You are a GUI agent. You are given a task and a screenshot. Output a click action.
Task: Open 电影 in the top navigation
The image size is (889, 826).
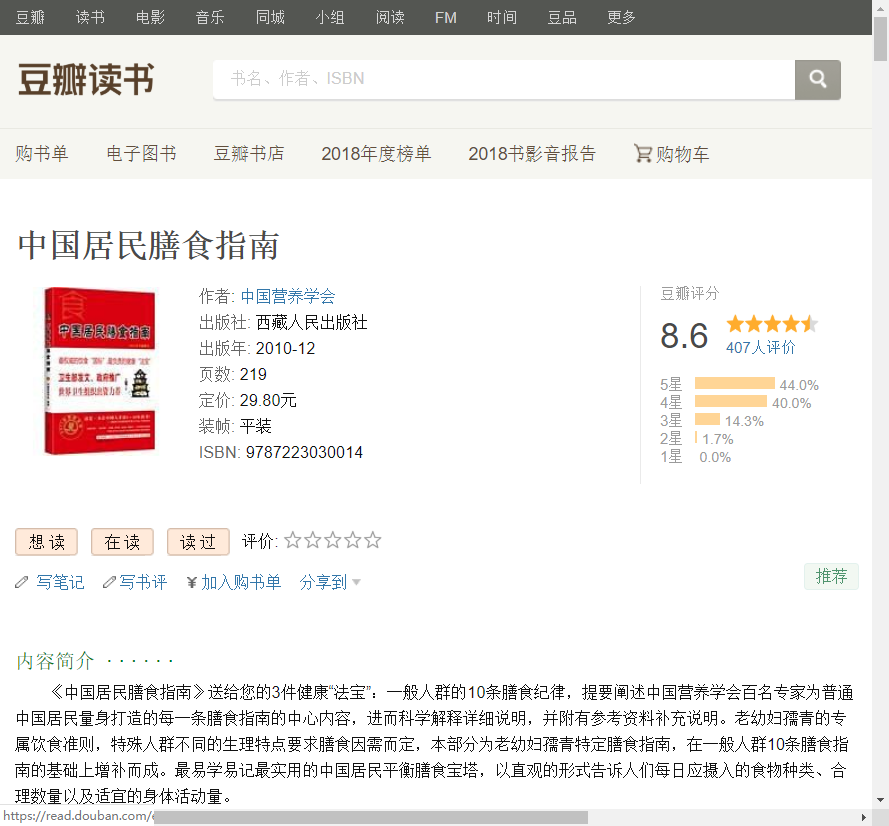pos(150,18)
